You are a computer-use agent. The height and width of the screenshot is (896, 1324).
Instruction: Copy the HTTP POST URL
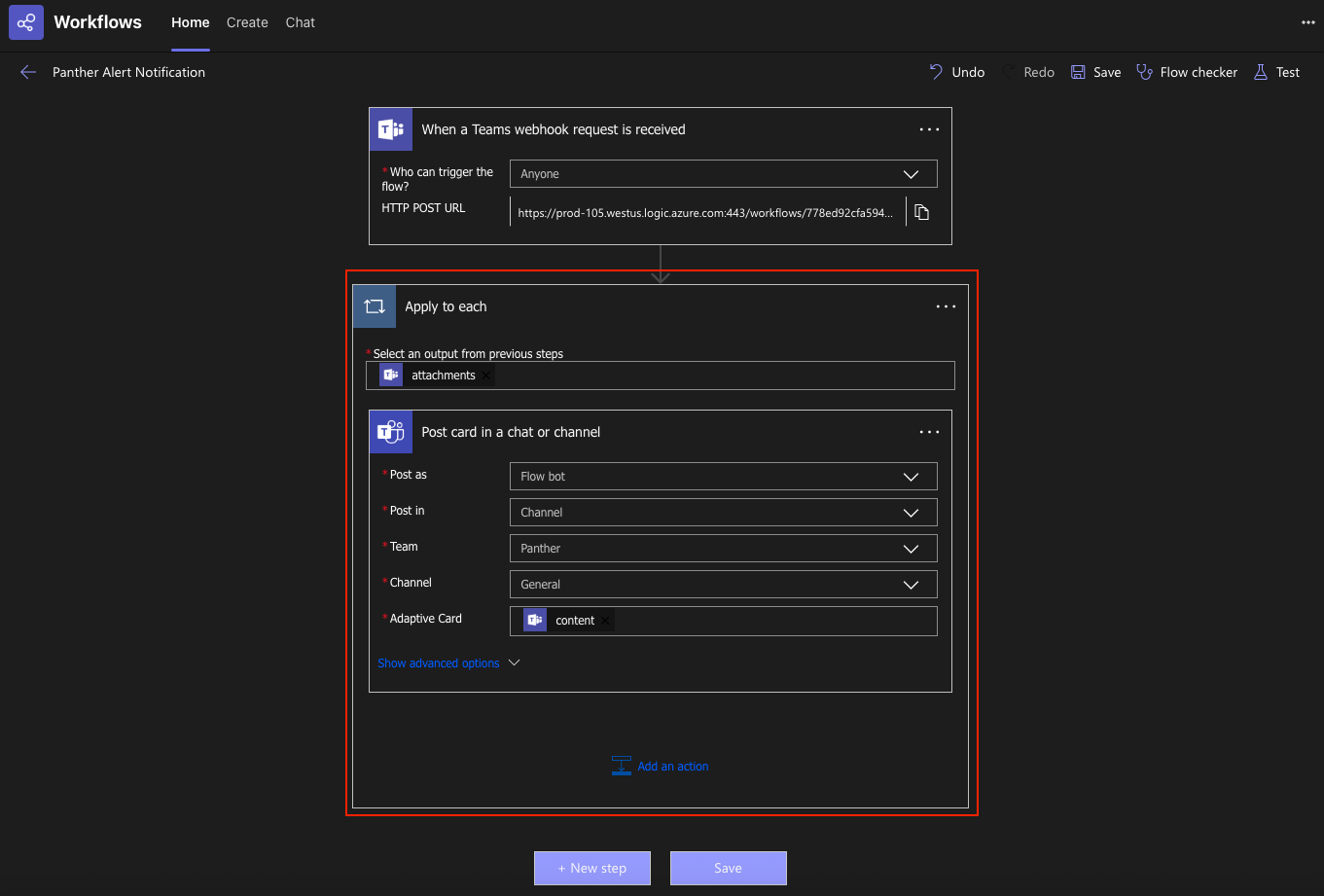(x=921, y=212)
